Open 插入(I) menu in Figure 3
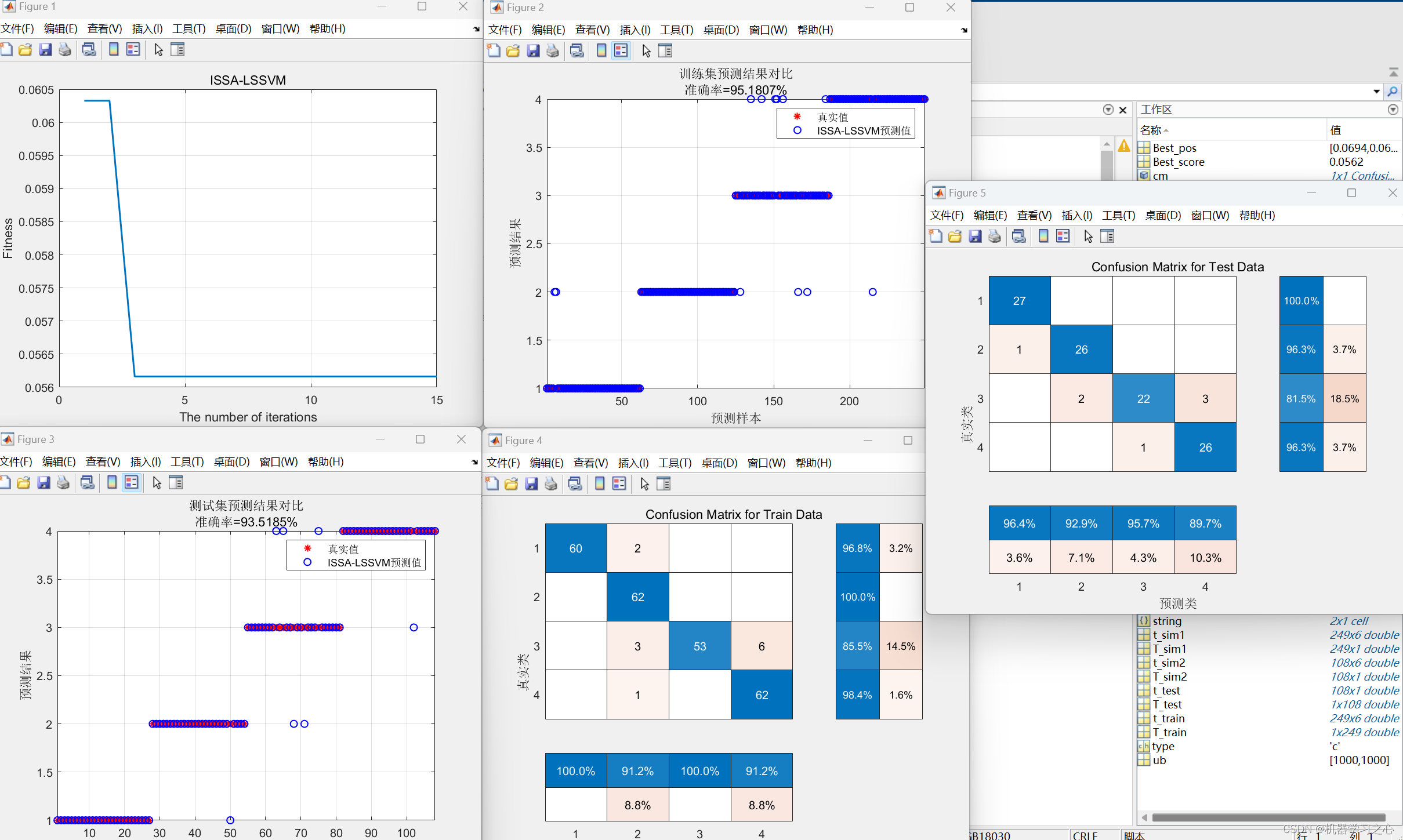Image resolution: width=1403 pixels, height=840 pixels. tap(146, 462)
